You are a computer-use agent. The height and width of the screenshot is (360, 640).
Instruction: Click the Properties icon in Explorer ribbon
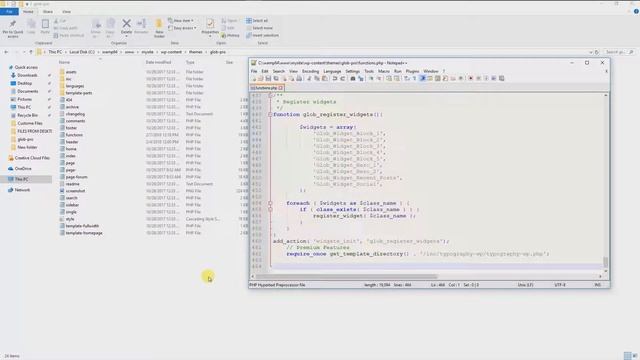[x=210, y=24]
